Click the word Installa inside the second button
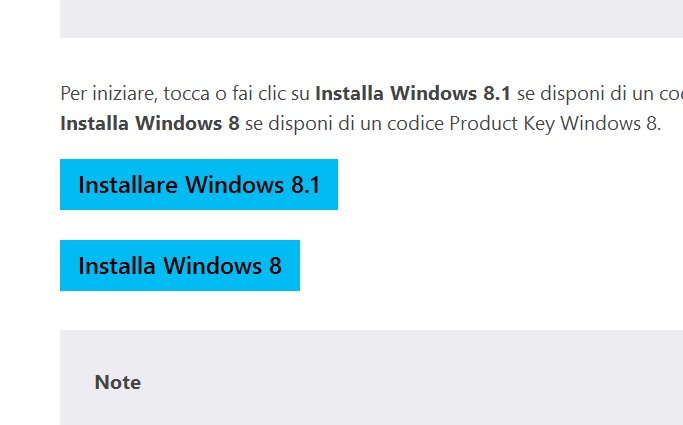This screenshot has height=425, width=683. 117,266
